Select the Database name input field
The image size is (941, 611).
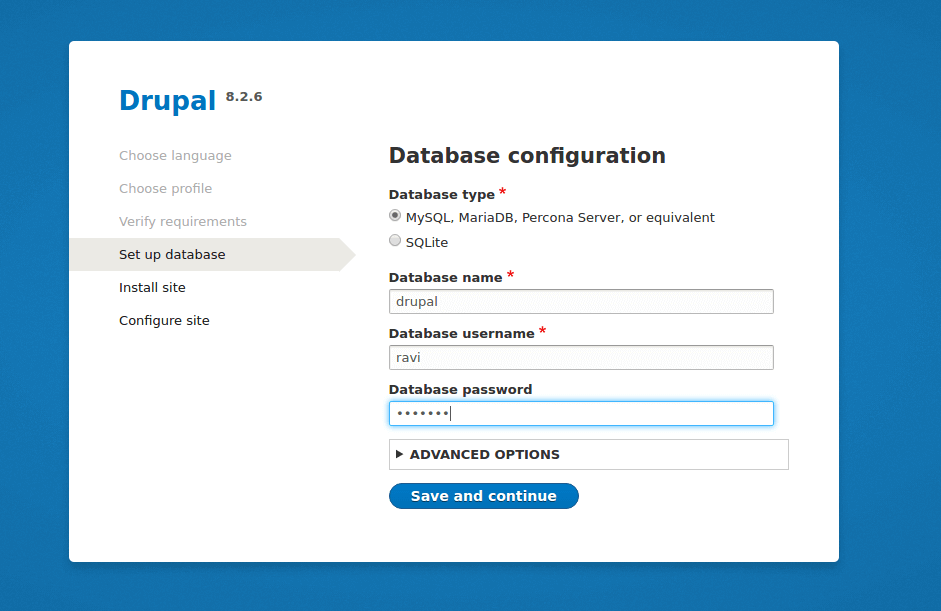(580, 301)
